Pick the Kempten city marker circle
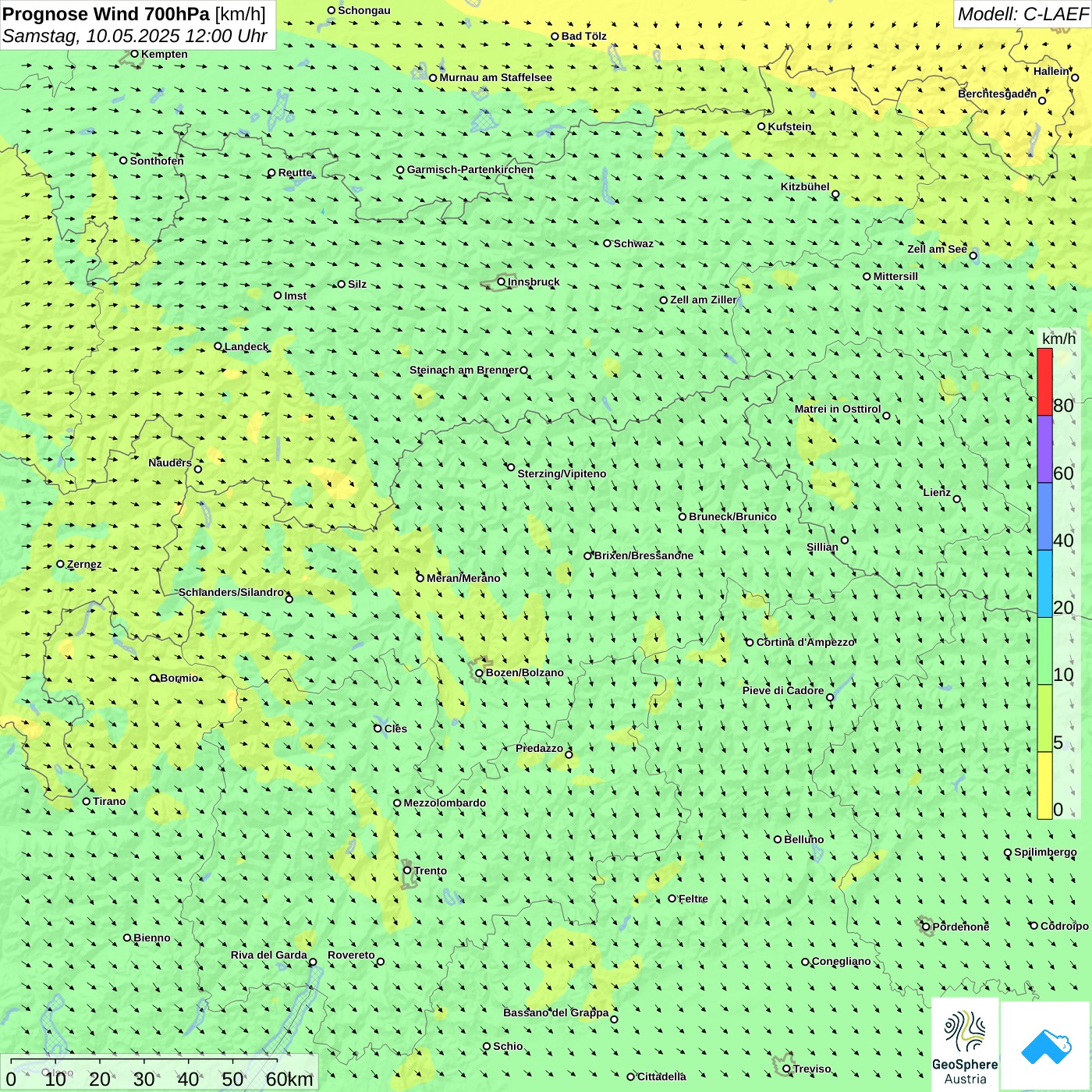This screenshot has height=1092, width=1092. point(134,54)
